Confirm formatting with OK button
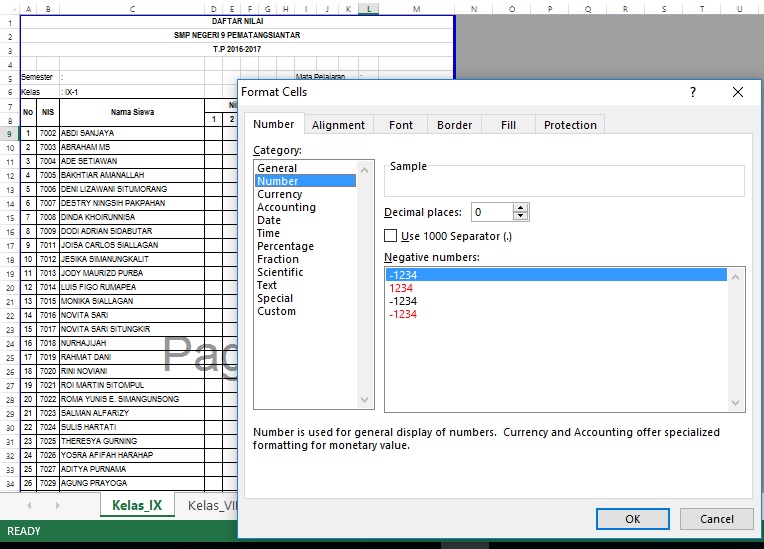 point(632,519)
